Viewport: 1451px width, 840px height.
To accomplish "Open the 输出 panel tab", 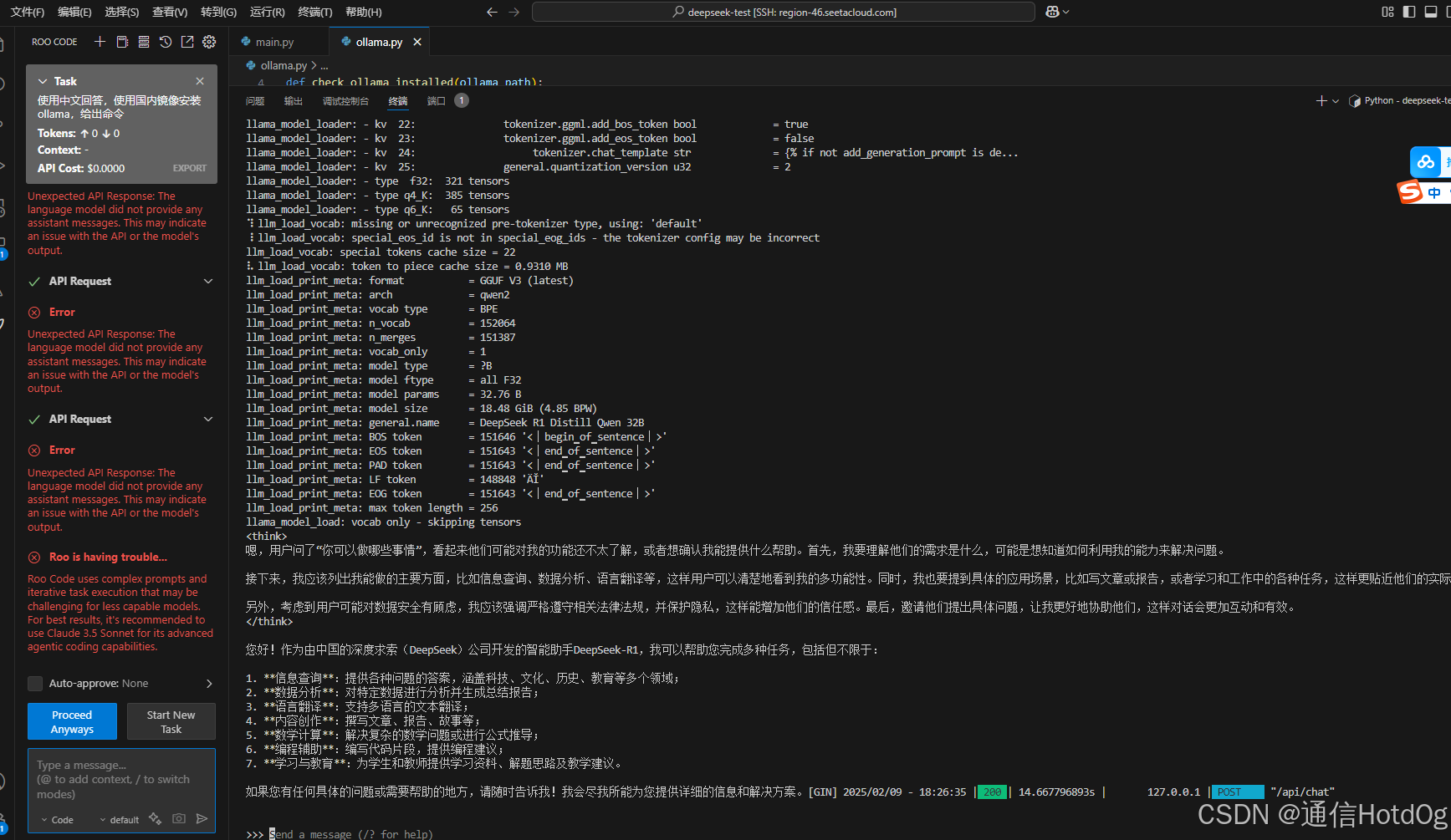I will [294, 101].
